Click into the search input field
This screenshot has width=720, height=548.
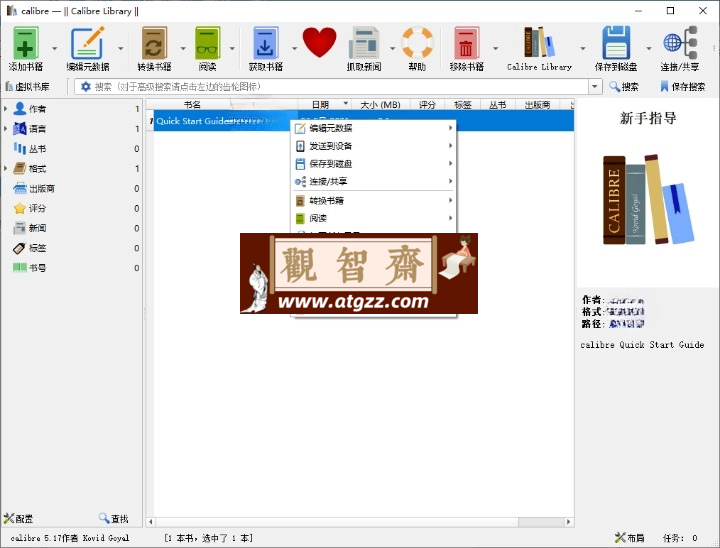(x=340, y=86)
